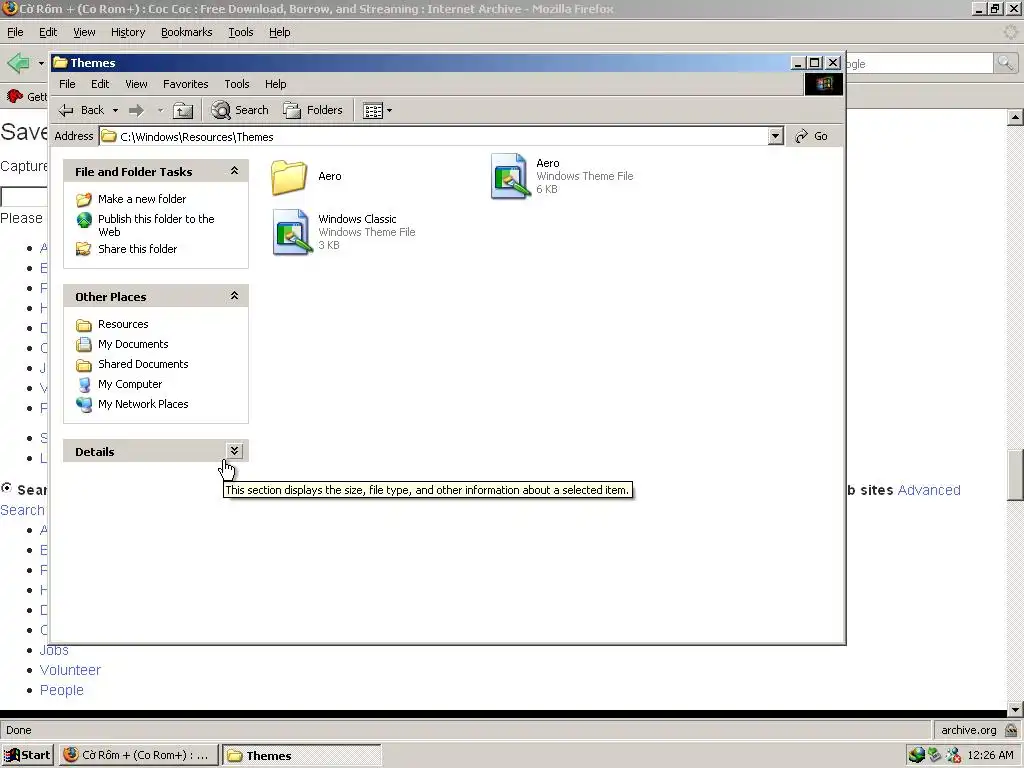This screenshot has height=768, width=1024.
Task: Click the Themes folder icon in title bar
Action: [60, 63]
